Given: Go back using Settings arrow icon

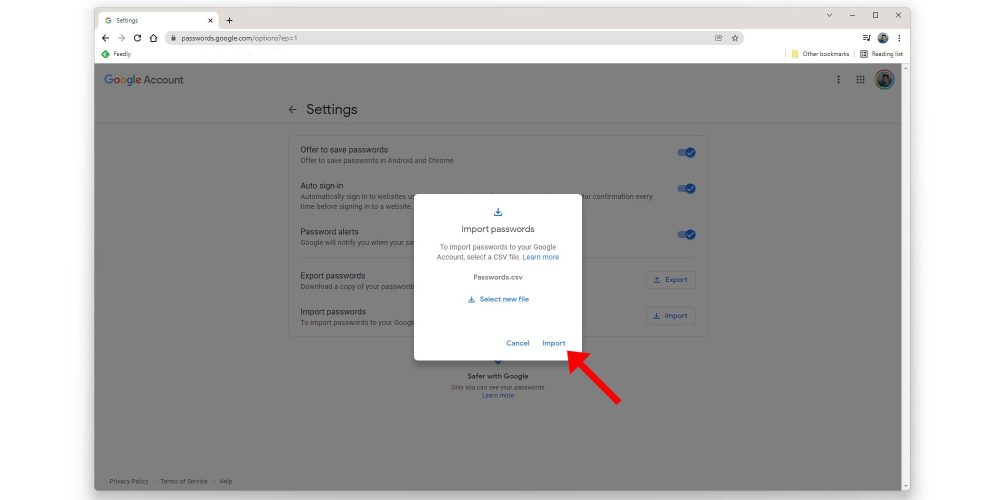Looking at the screenshot, I should click(x=293, y=110).
